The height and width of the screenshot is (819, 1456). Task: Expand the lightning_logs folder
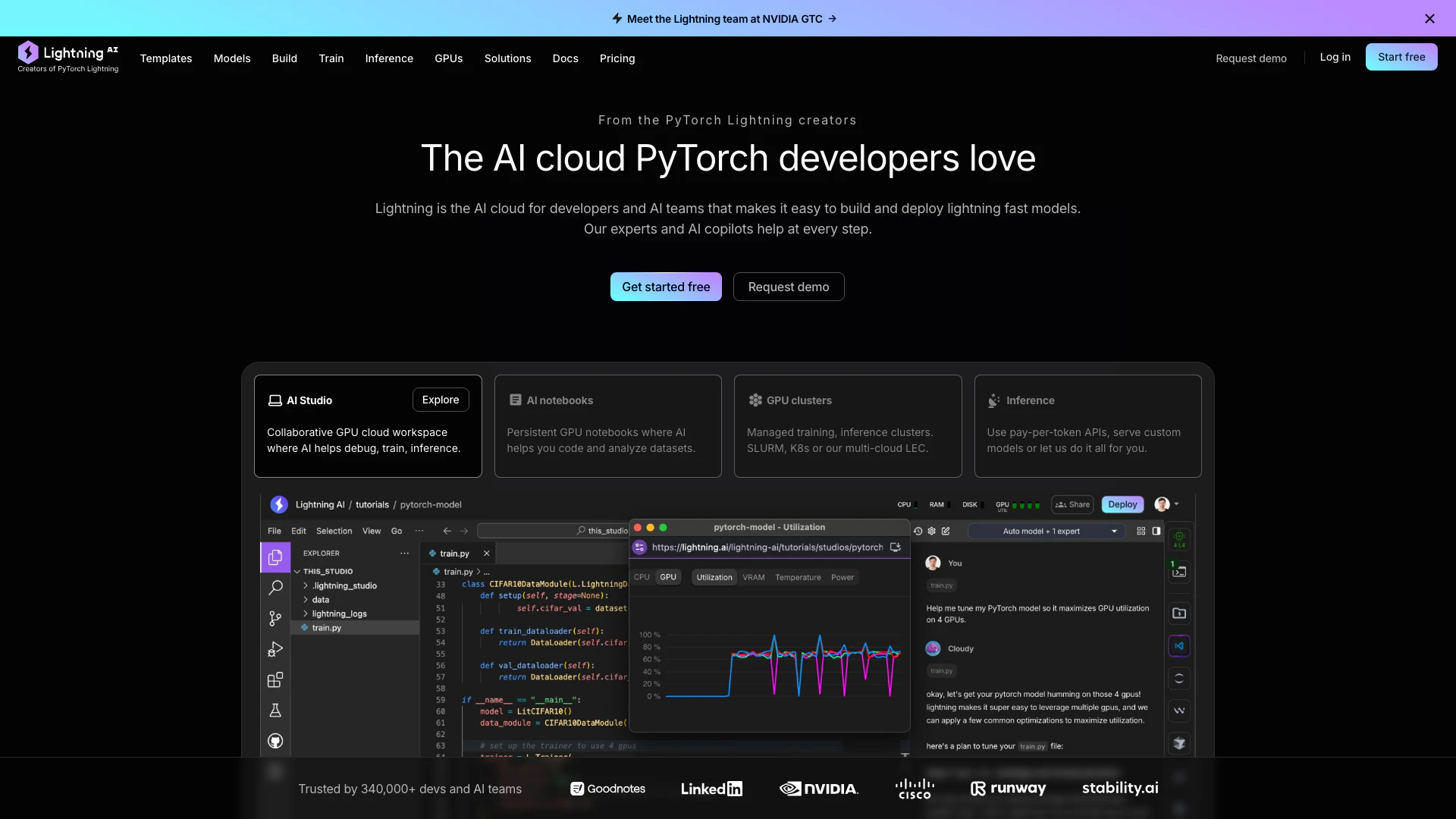[x=339, y=614]
